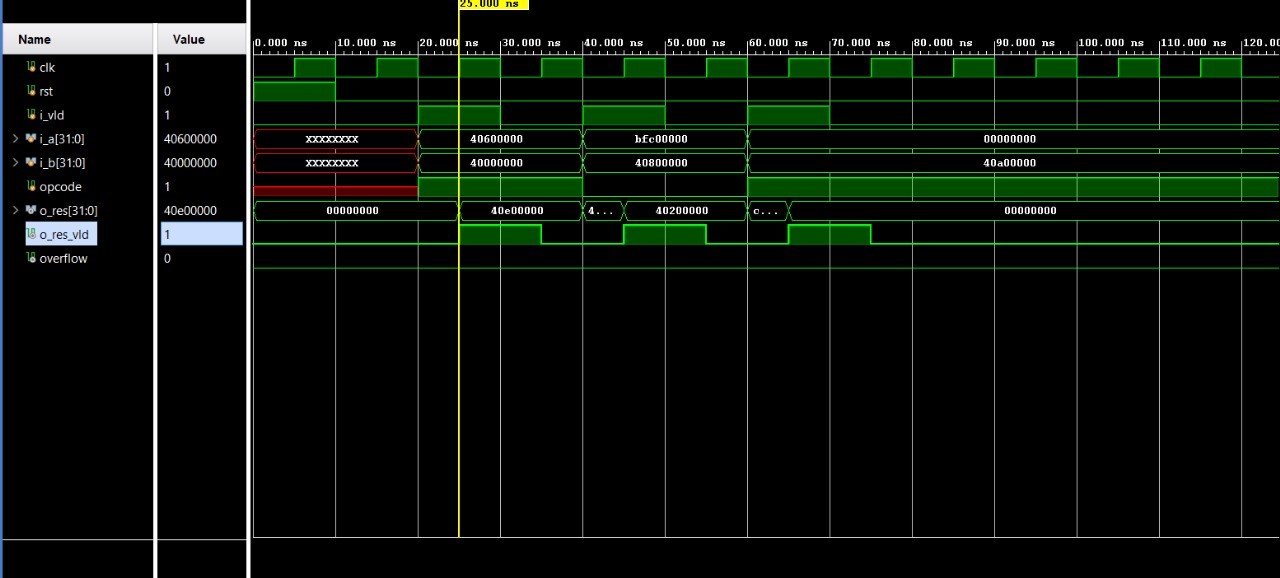Click the 40200000 segment in o_res waveform

click(x=684, y=211)
